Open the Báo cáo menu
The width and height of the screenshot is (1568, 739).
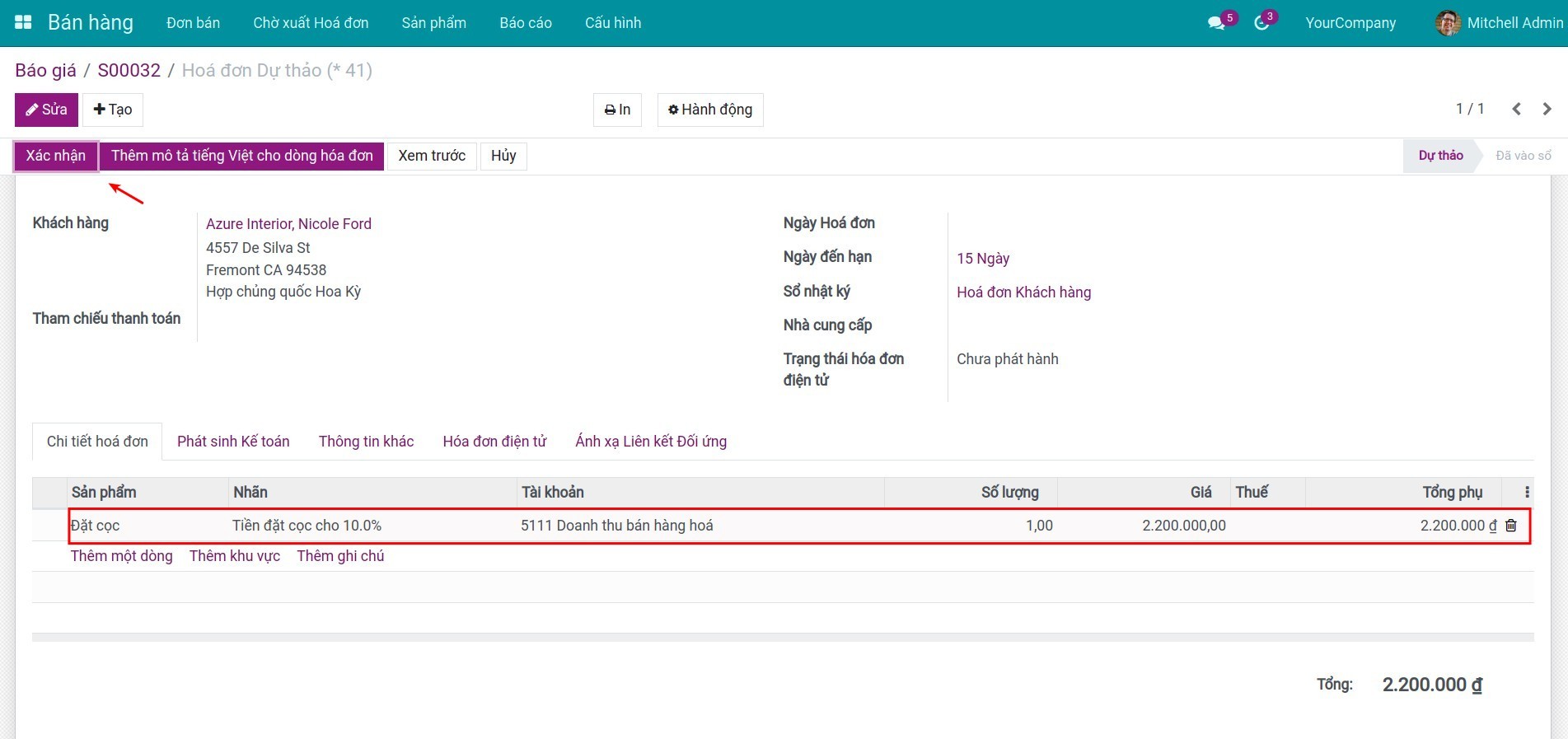525,23
